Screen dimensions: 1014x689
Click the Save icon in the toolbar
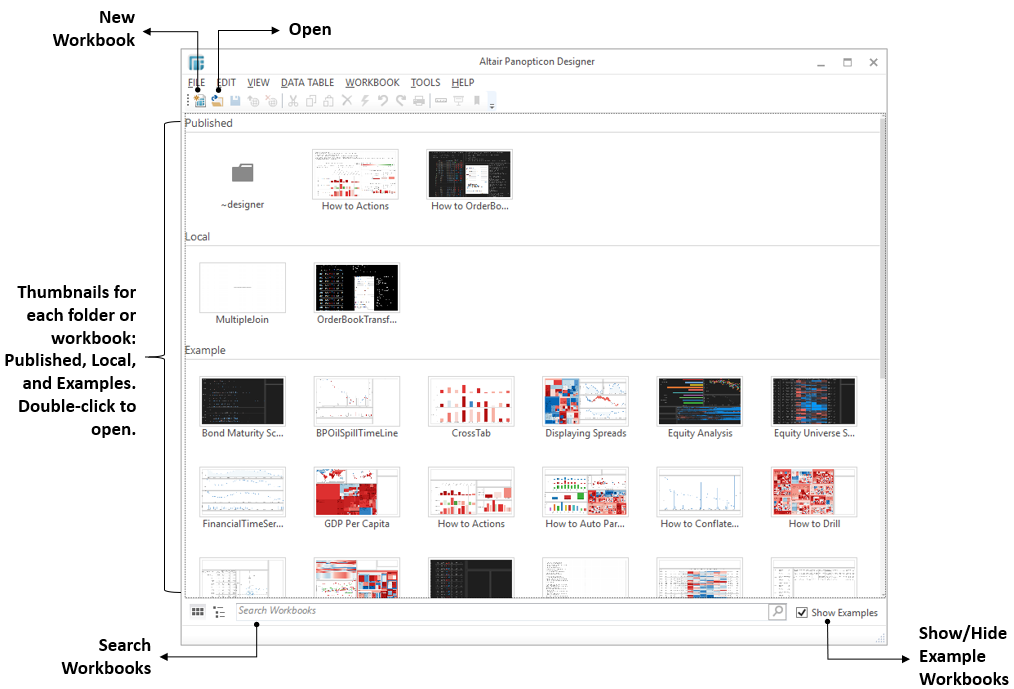(235, 101)
